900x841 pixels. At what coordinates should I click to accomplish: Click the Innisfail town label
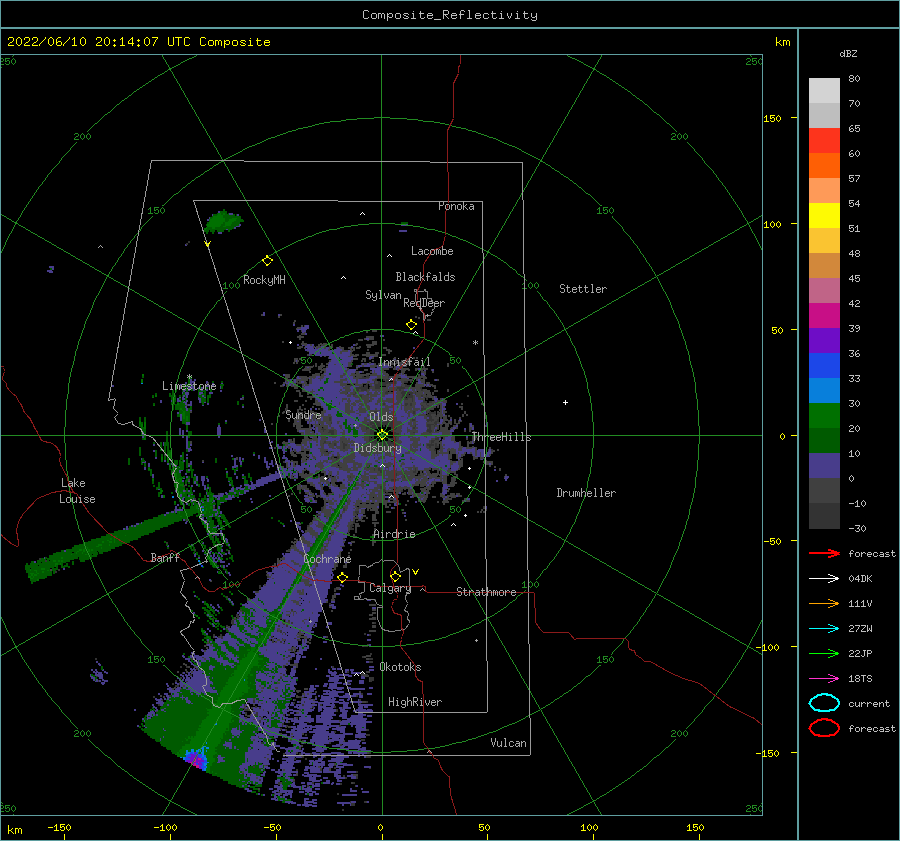(x=404, y=362)
